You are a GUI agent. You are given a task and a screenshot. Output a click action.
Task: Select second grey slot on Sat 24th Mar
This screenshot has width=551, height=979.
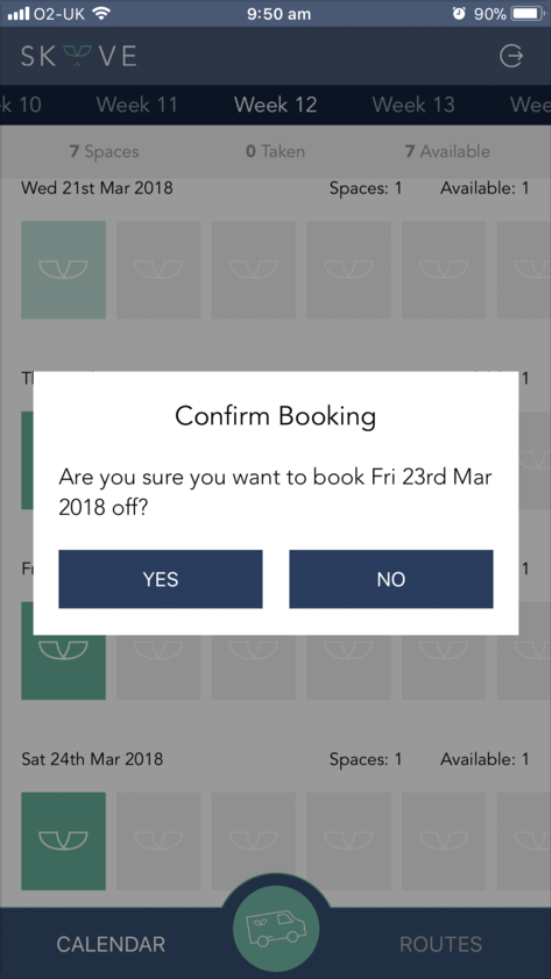point(253,841)
